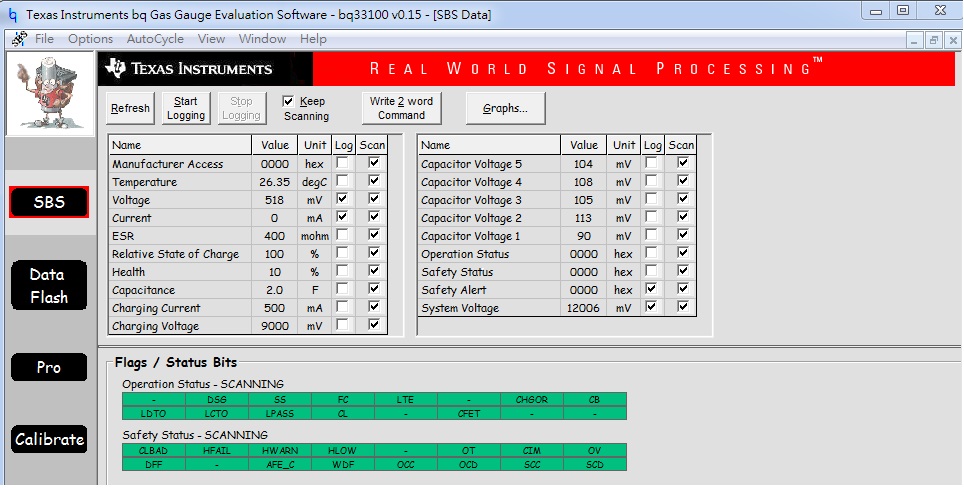Disable Log checkbox for Current

(x=342, y=216)
